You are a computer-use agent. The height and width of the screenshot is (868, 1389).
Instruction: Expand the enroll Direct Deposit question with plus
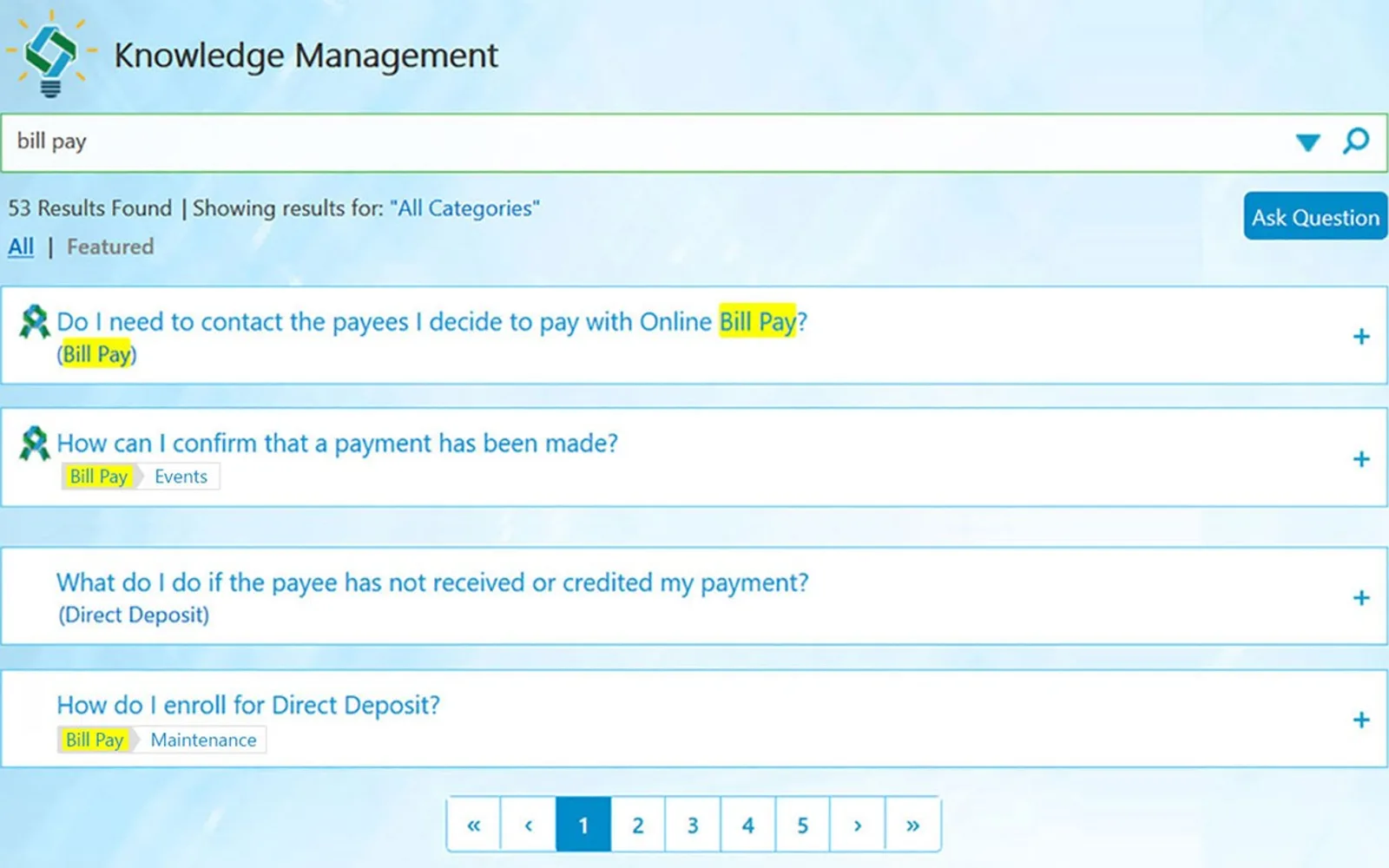(x=1361, y=720)
